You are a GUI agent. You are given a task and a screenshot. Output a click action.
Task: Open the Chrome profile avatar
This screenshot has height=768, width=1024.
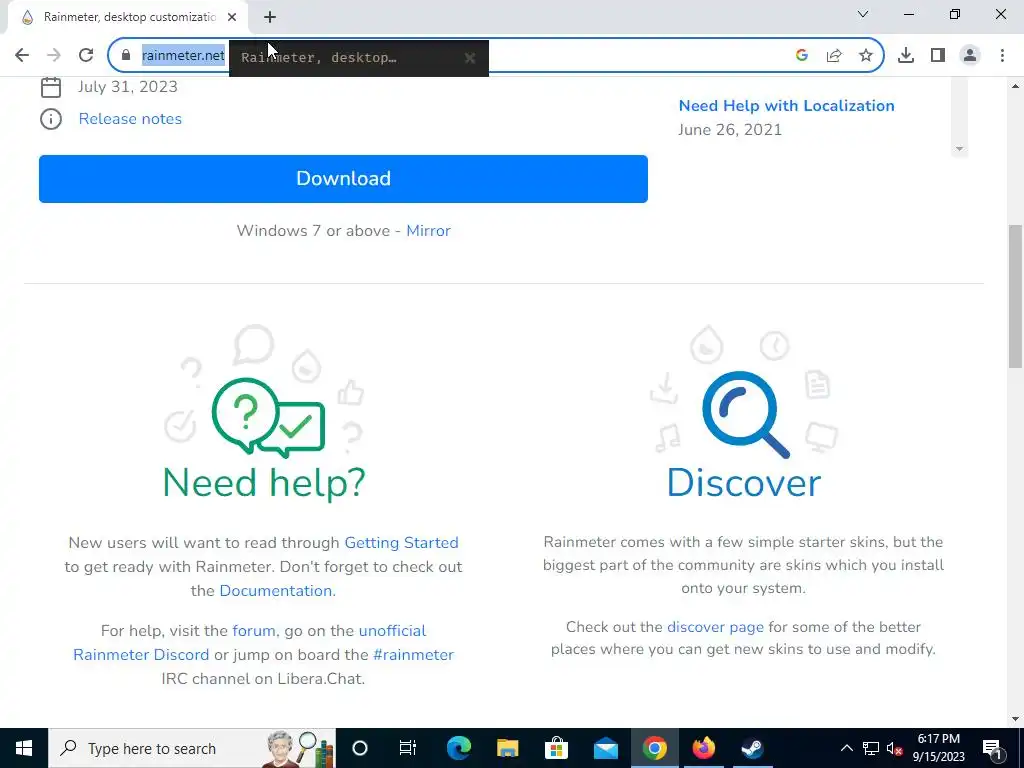tap(970, 56)
